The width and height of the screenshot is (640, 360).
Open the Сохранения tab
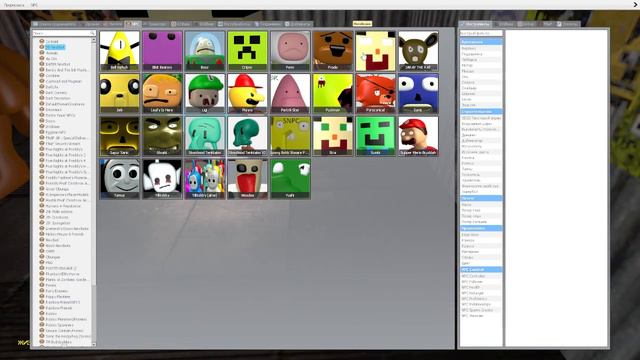point(268,24)
